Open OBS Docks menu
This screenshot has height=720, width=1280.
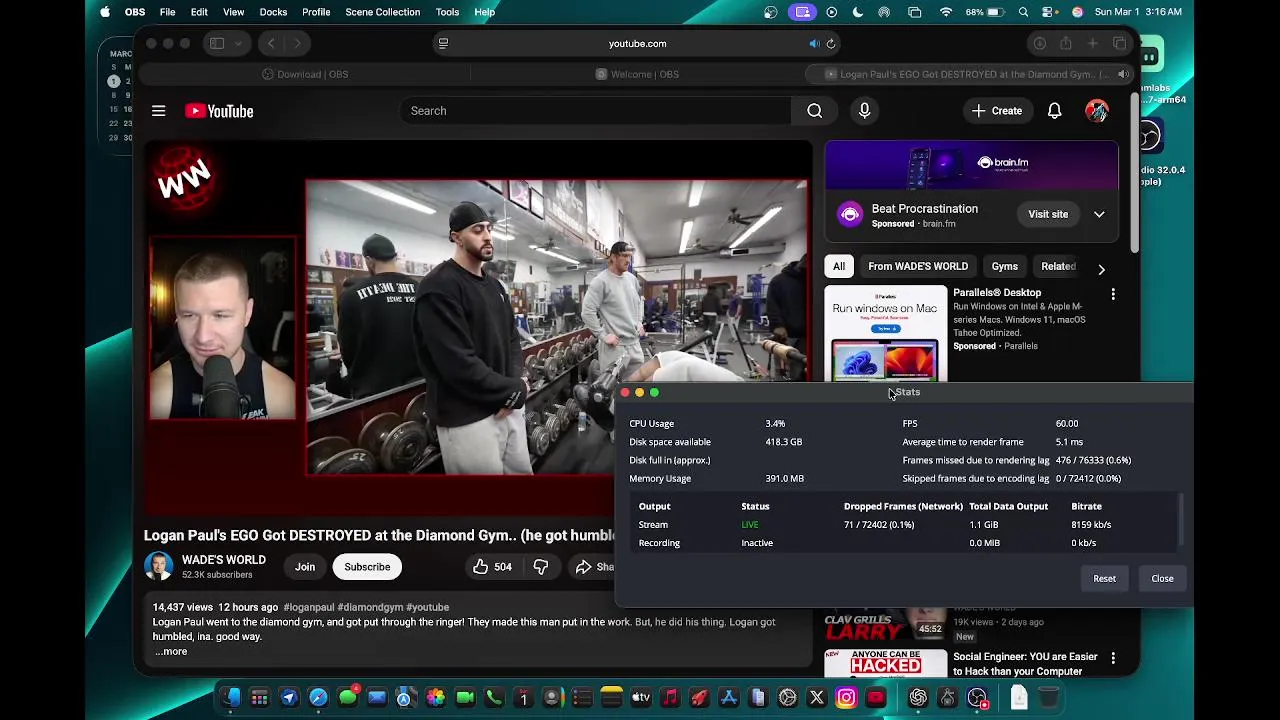point(273,12)
